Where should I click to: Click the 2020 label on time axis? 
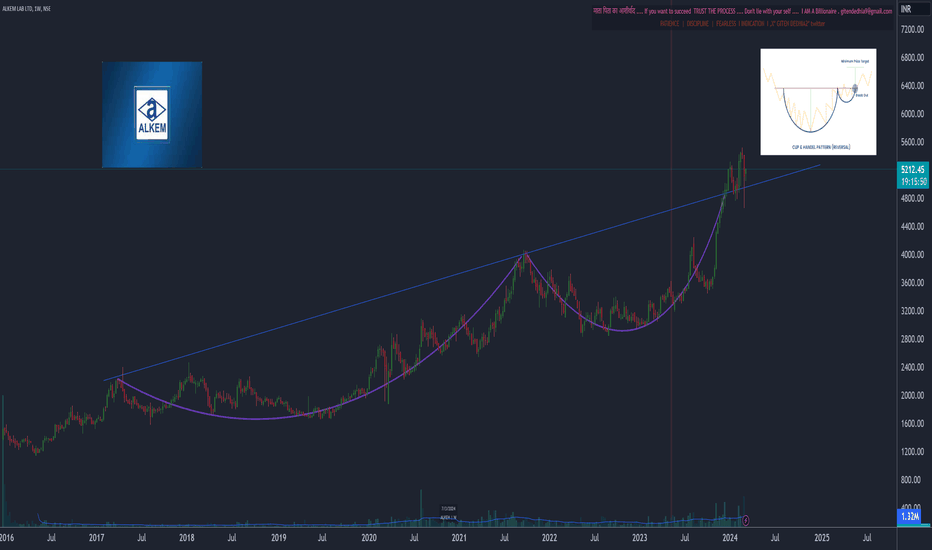click(x=369, y=538)
